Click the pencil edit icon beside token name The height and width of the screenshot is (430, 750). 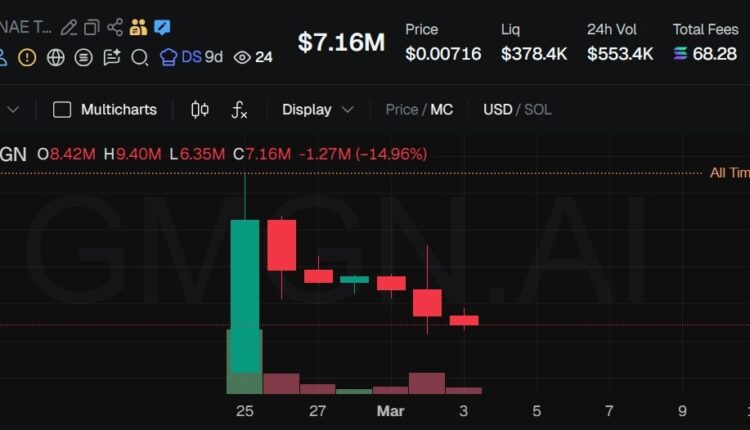click(x=68, y=27)
